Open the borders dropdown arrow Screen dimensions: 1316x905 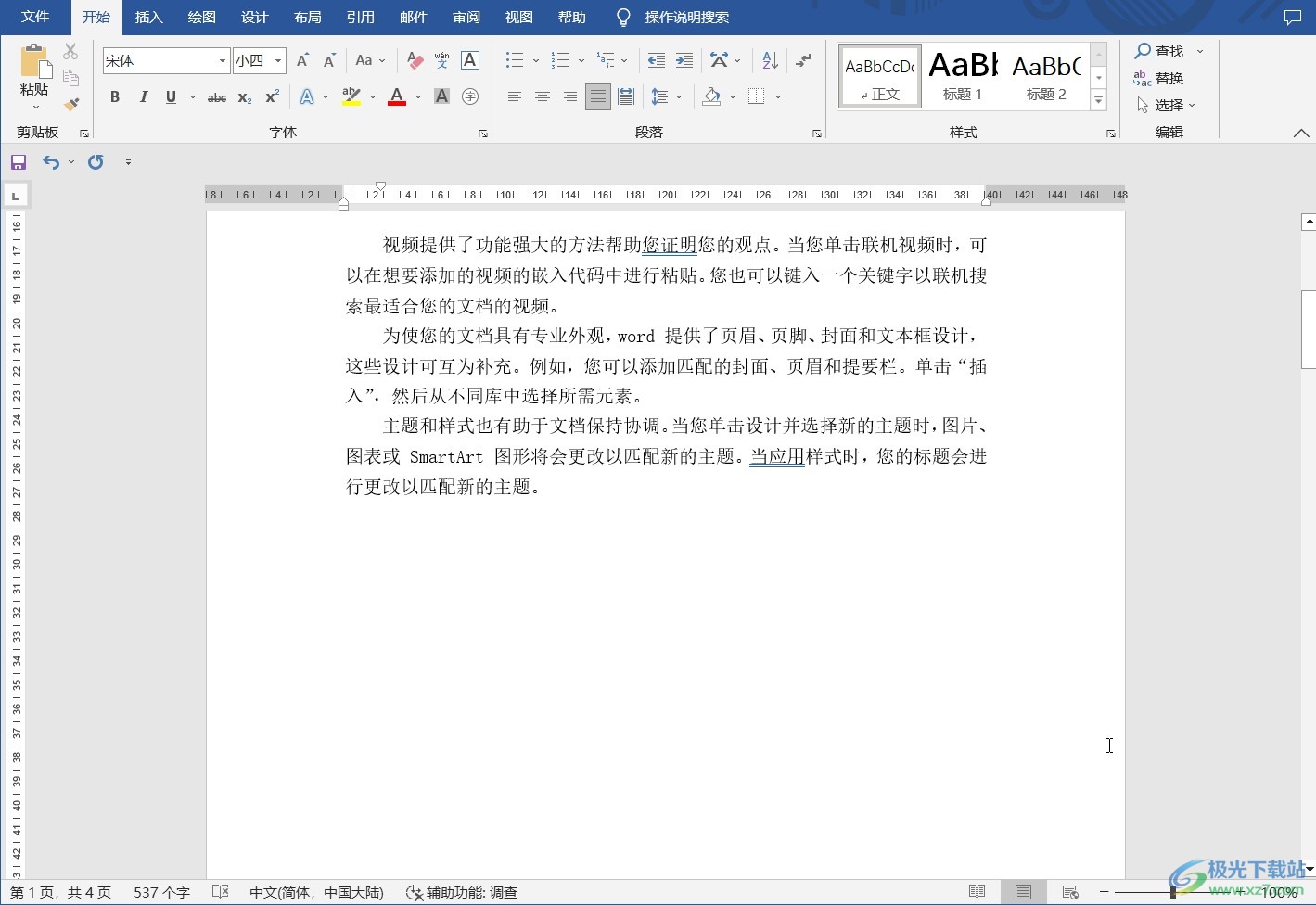778,96
